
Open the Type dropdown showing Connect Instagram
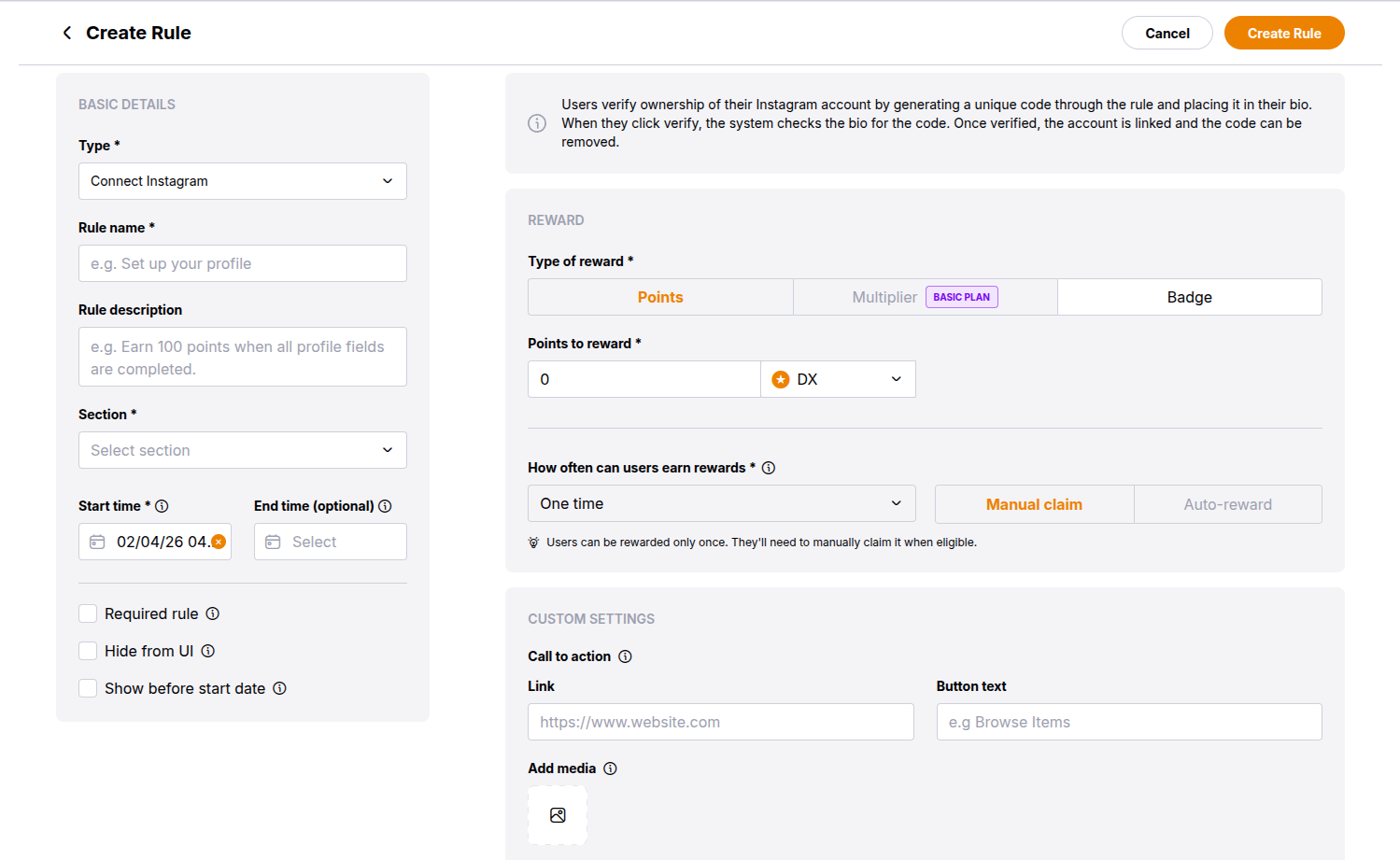pos(242,181)
